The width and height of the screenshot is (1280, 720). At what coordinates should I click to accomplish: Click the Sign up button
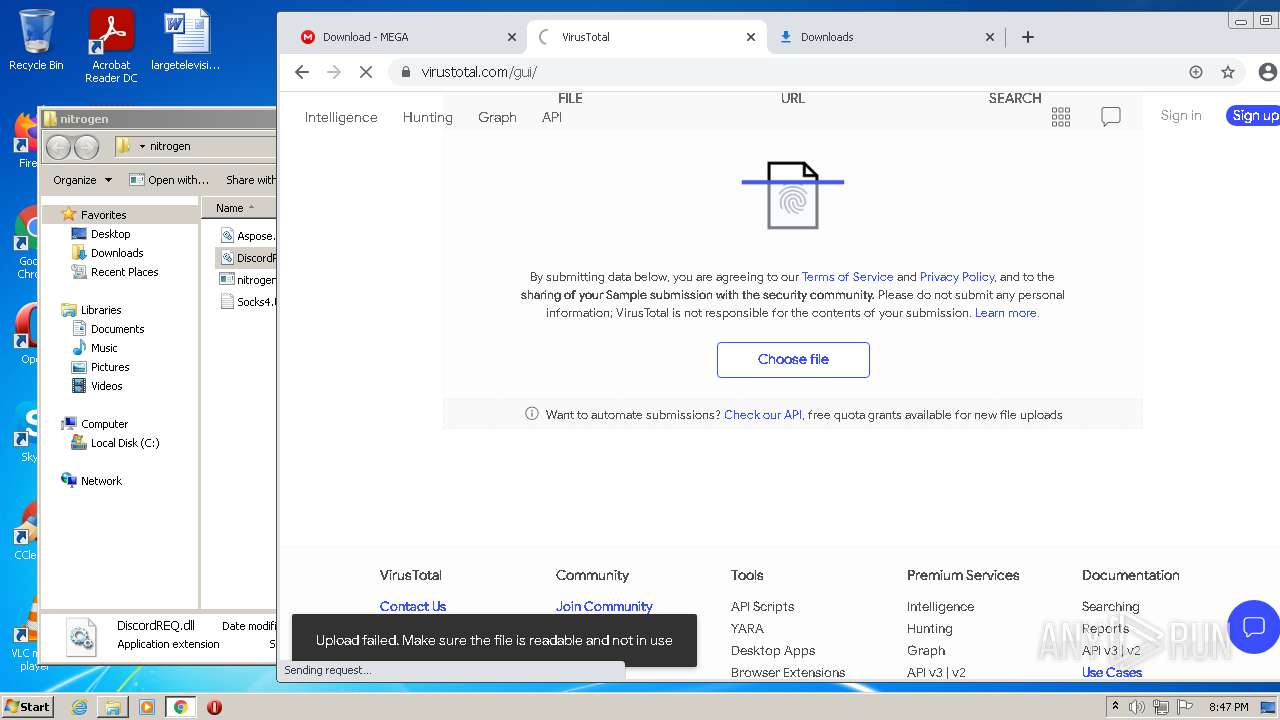[x=1254, y=115]
